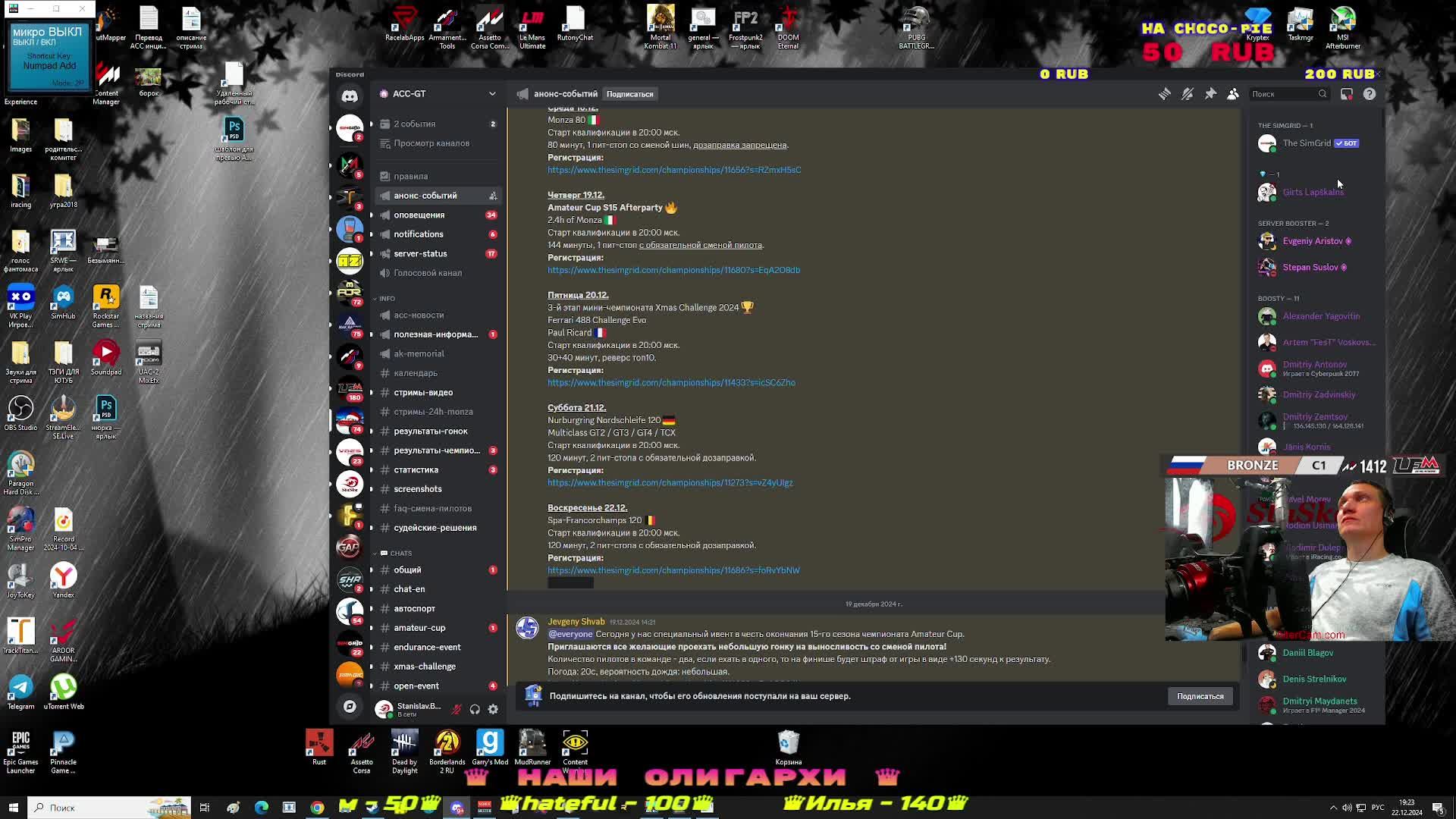Collapse the INFO channel category
1456x819 pixels.
click(387, 299)
